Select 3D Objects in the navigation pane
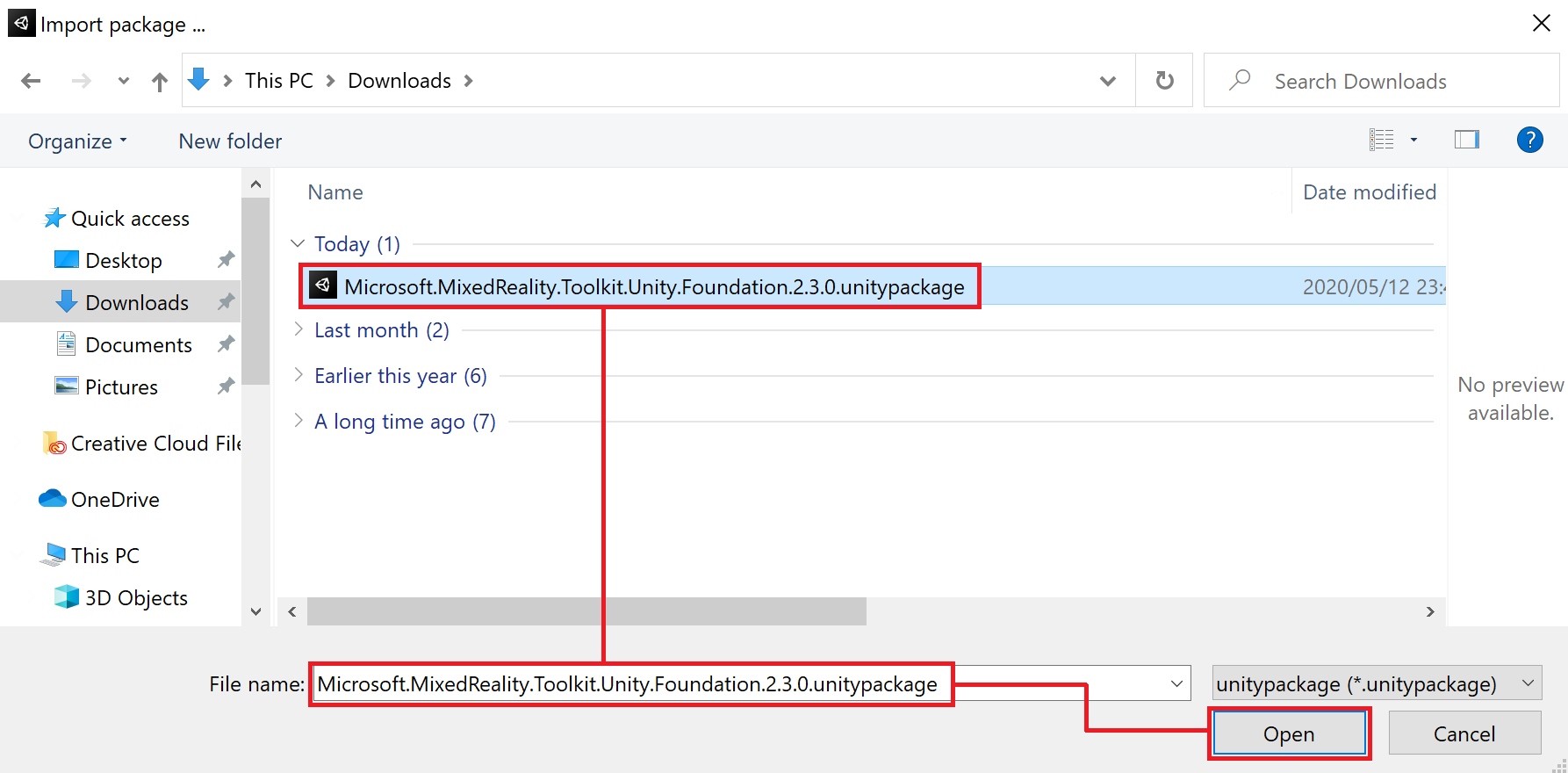Viewport: 1568px width, 773px height. click(x=136, y=598)
